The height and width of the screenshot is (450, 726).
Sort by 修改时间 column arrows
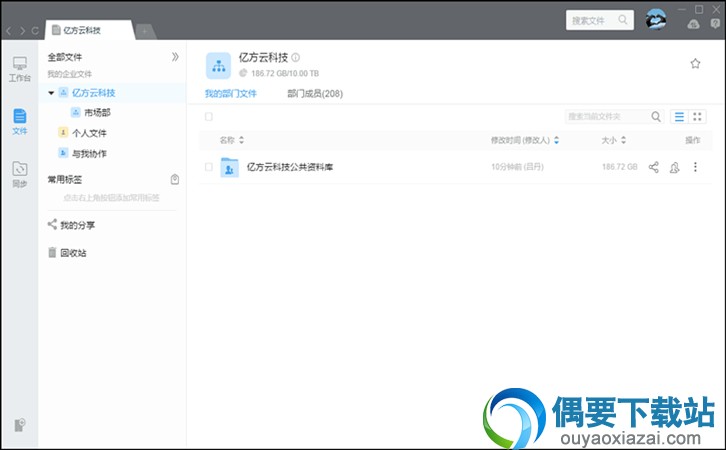(x=557, y=140)
